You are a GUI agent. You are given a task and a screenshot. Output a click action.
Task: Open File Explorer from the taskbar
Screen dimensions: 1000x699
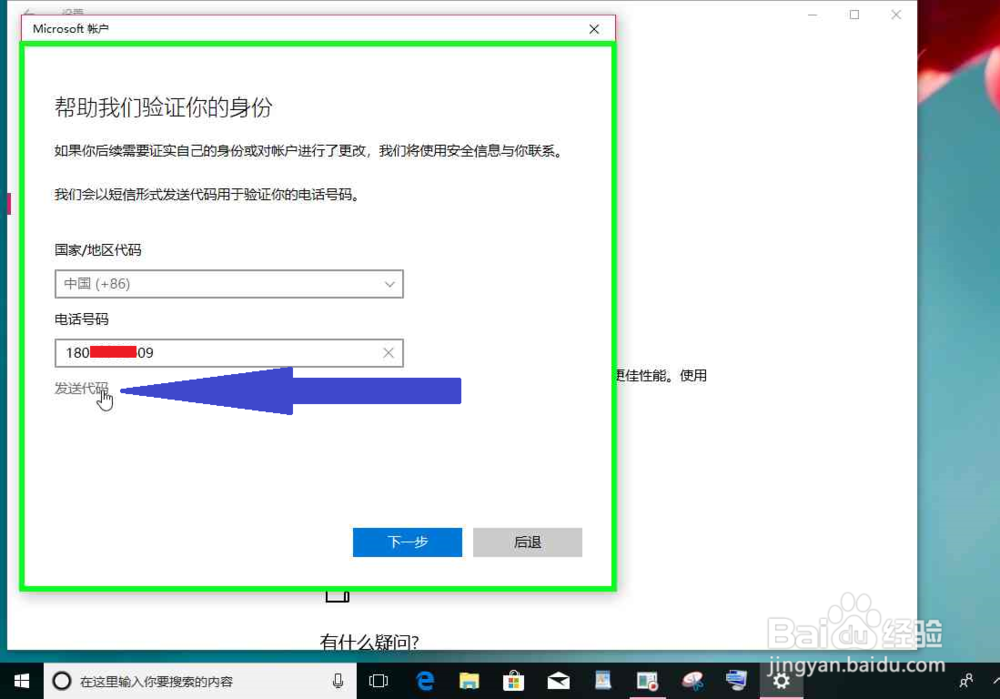469,681
